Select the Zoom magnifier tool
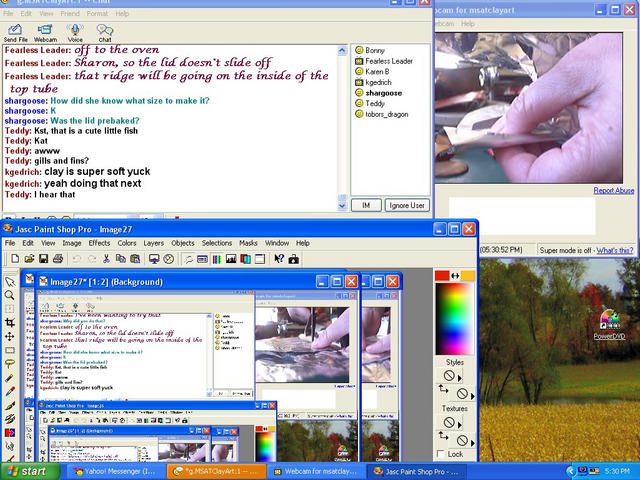Screen dimensions: 640x480 coord(10,295)
